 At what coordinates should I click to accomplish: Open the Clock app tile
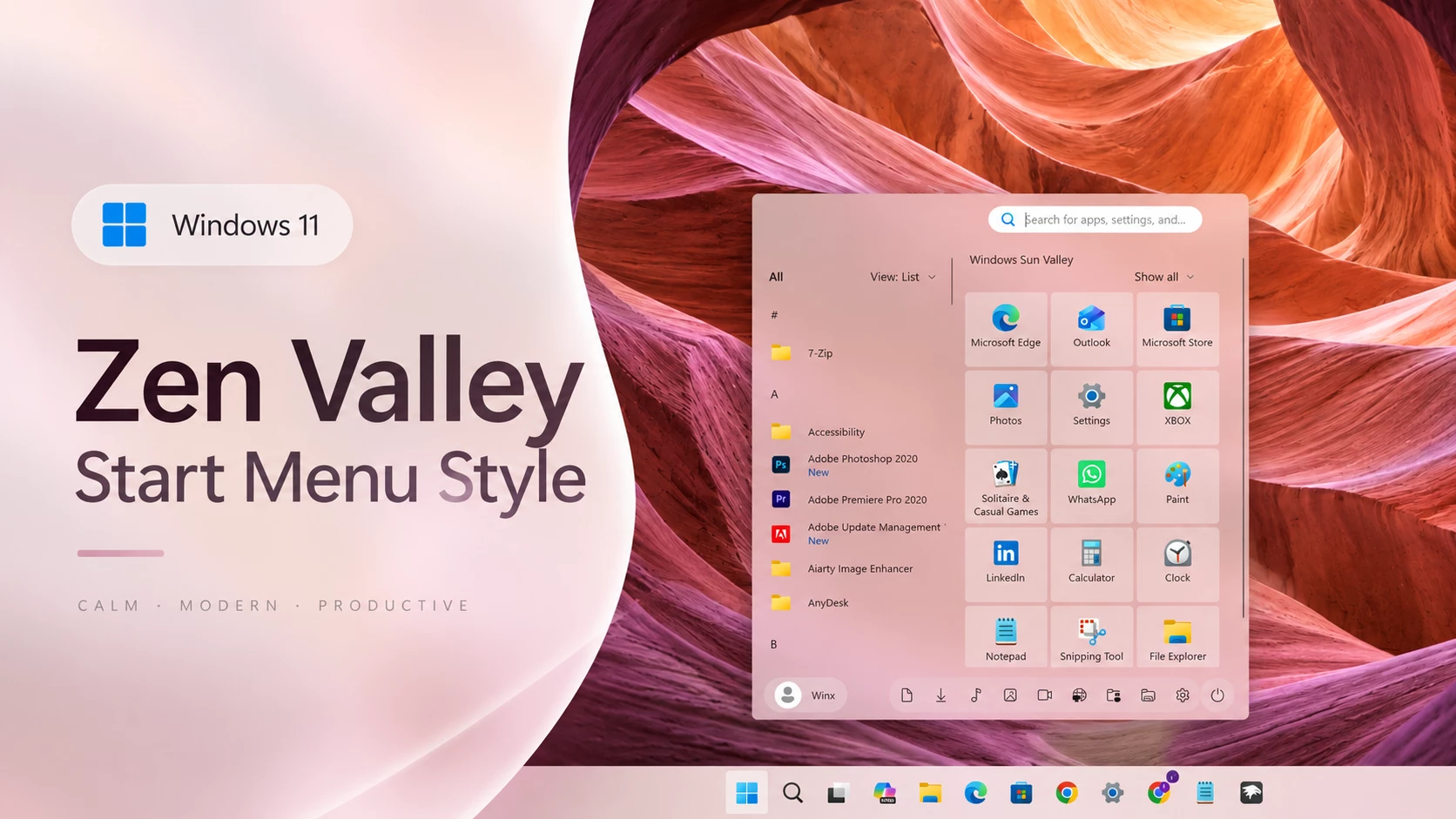1176,564
